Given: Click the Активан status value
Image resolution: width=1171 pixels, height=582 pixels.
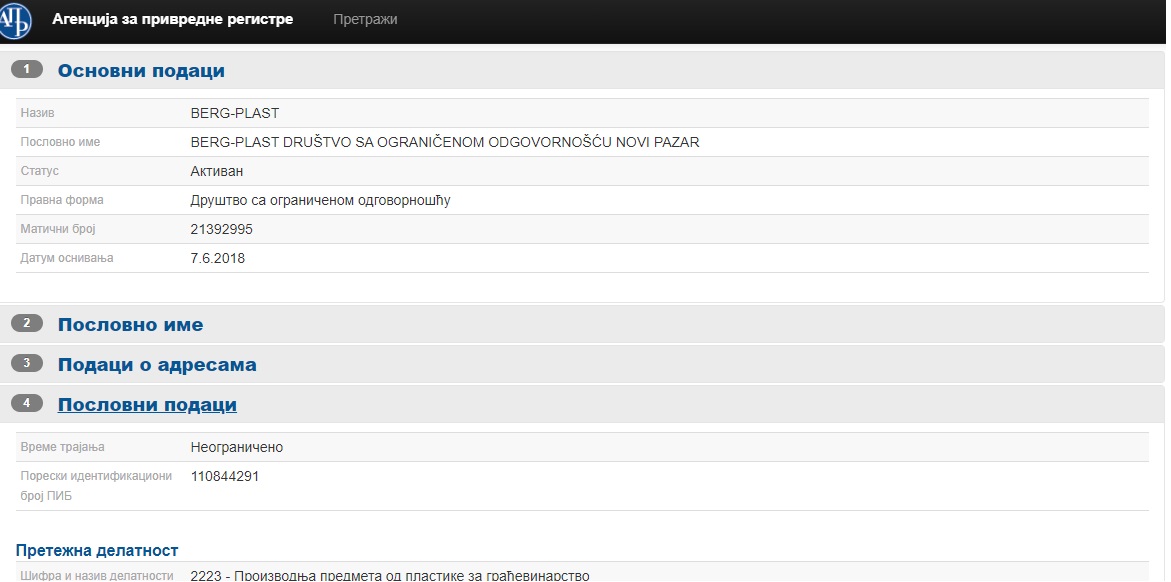Looking at the screenshot, I should click(217, 171).
